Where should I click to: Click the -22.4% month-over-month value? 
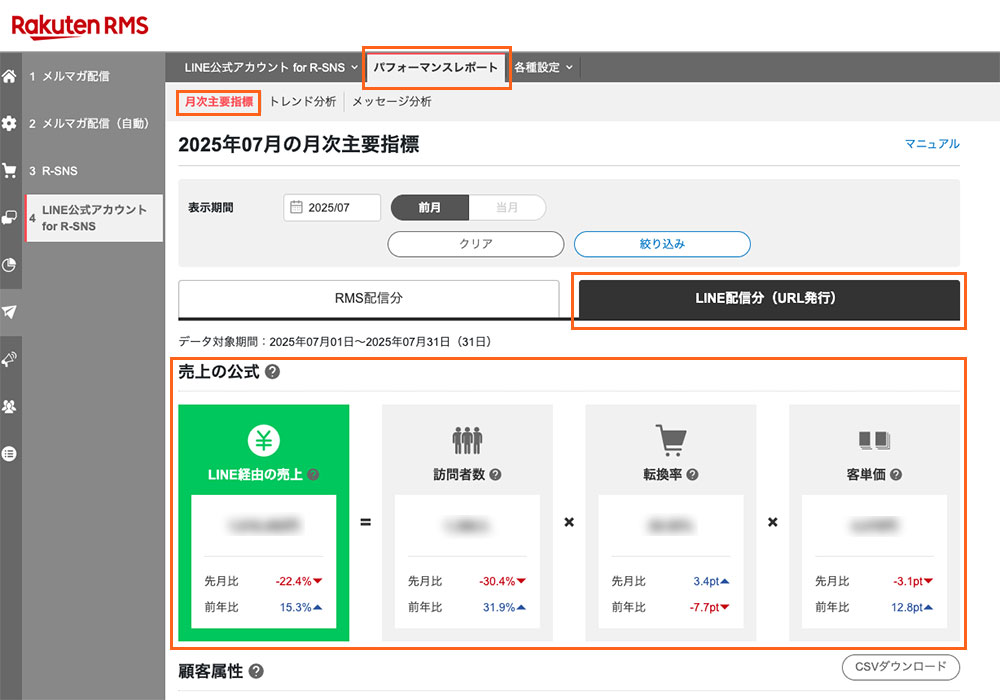(293, 581)
